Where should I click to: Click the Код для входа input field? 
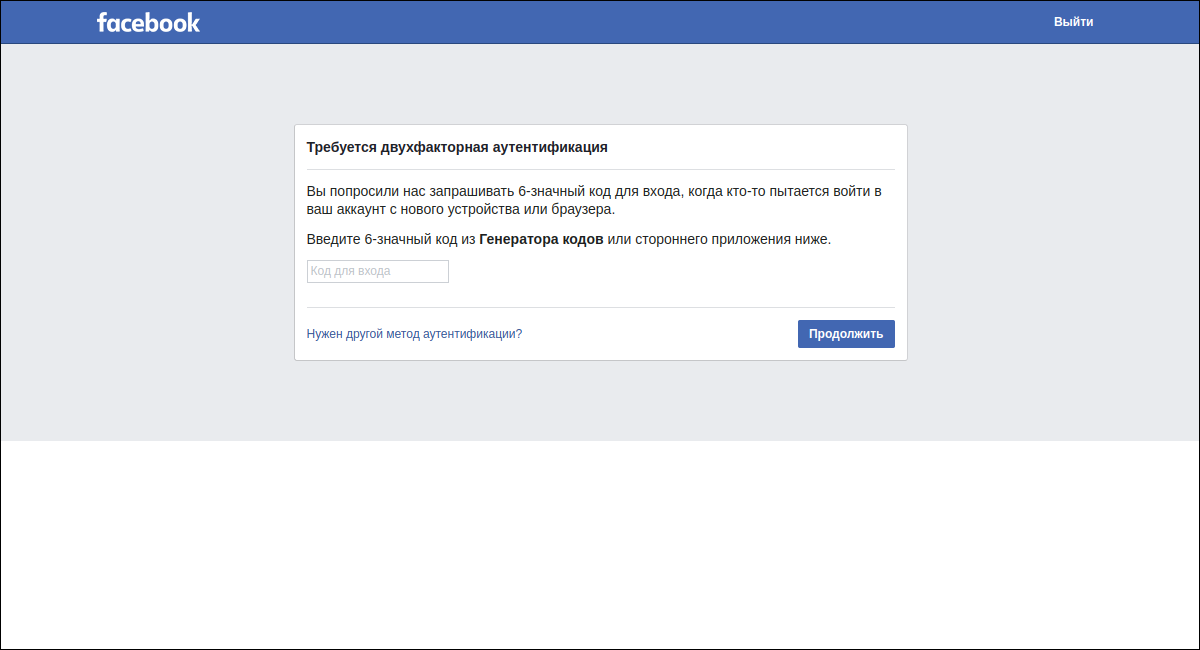[377, 271]
